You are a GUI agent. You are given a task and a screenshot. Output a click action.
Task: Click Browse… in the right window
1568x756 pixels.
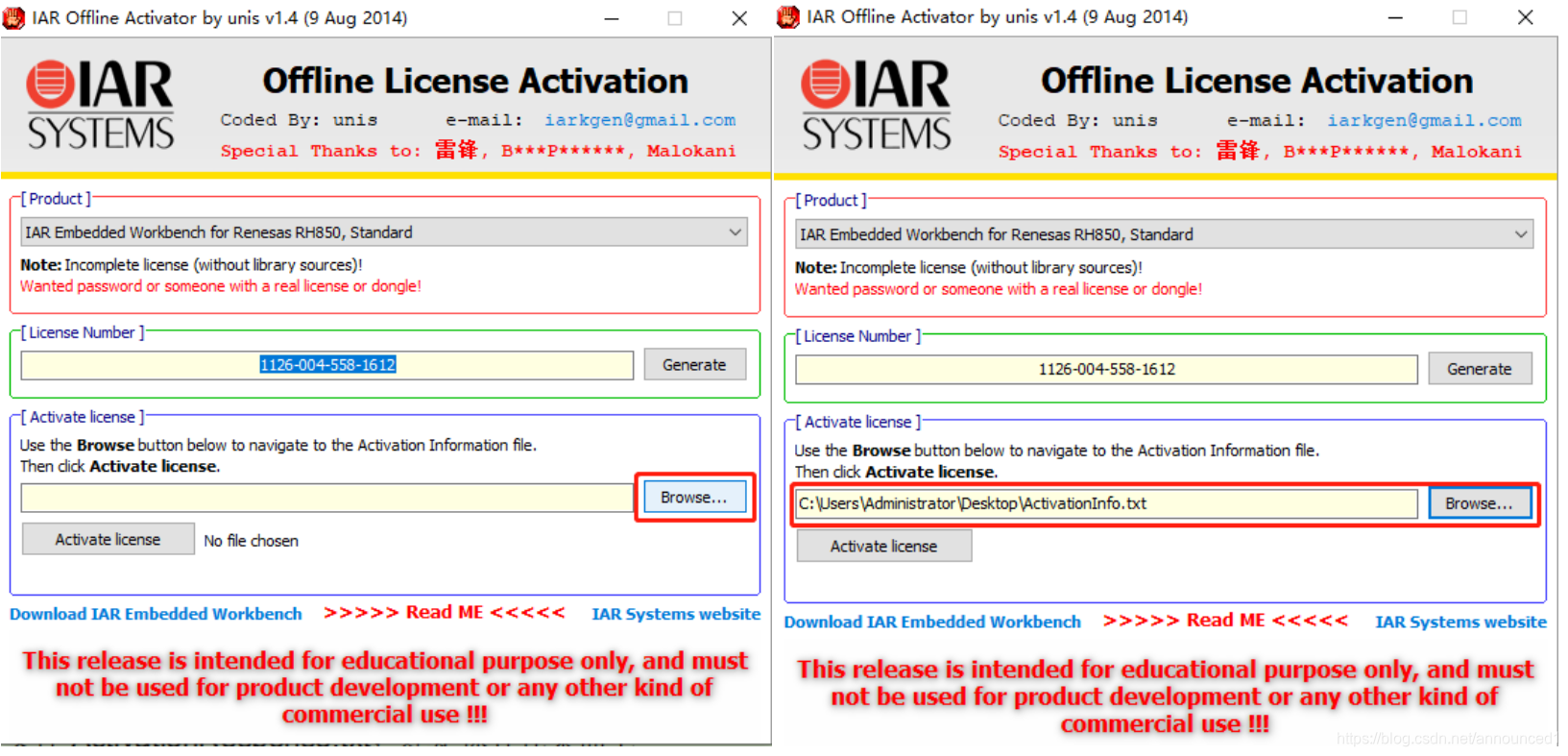click(x=1480, y=503)
